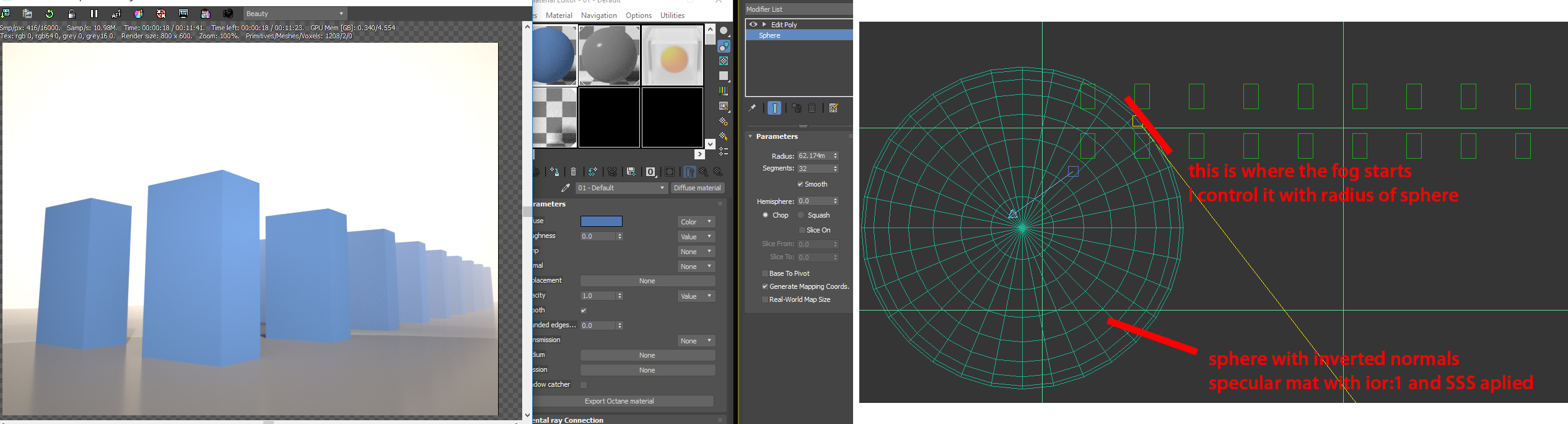Click Assign Material to Selection icon
Viewport: 1568px width, 424px height.
554,172
